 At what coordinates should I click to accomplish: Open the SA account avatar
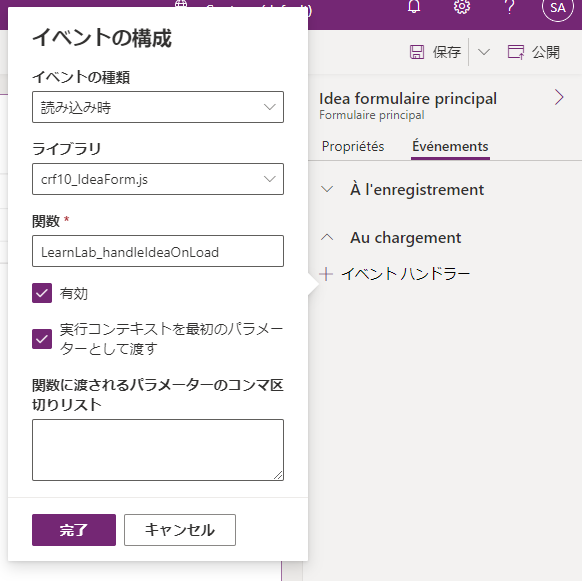pyautogui.click(x=558, y=7)
